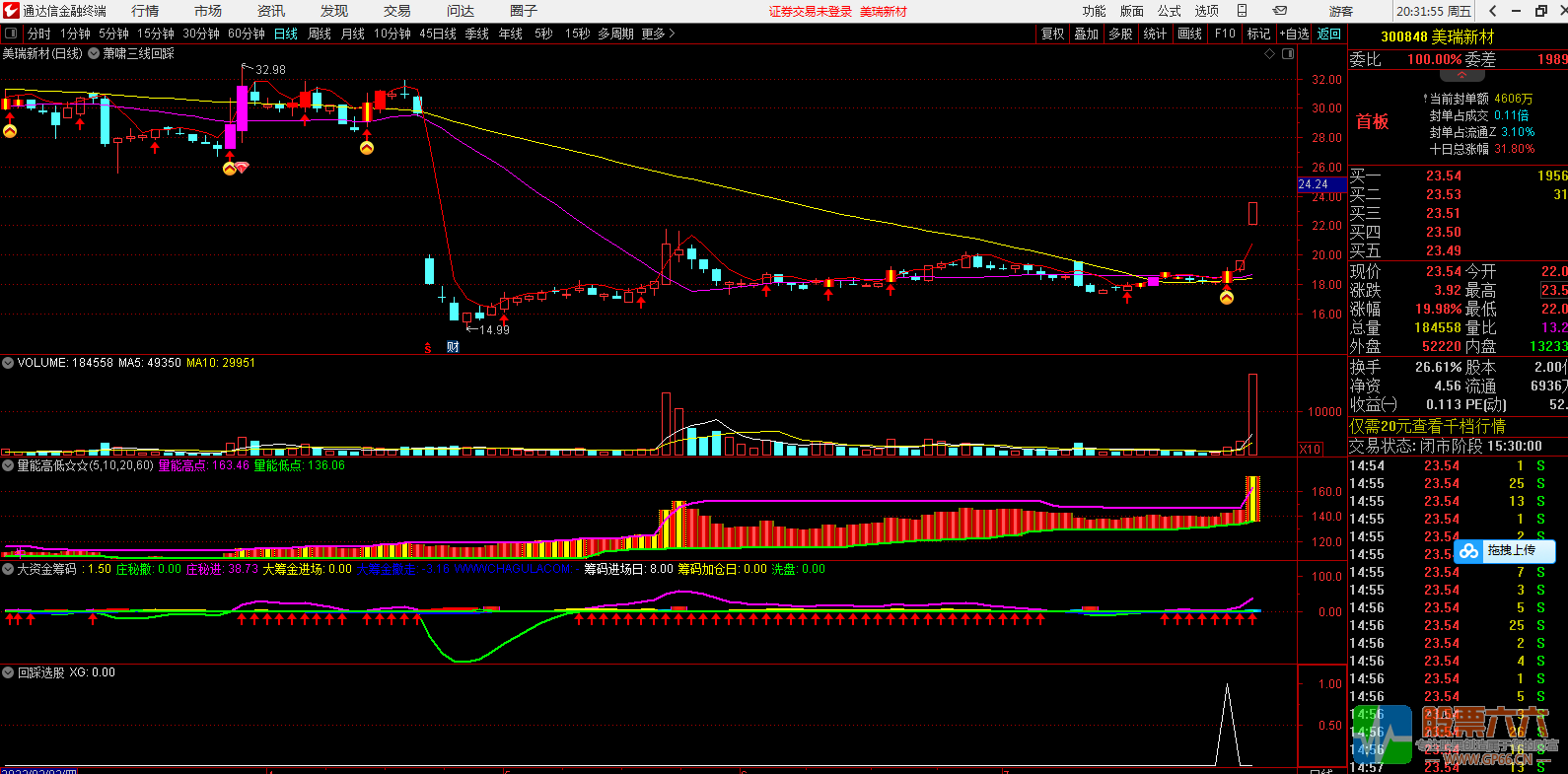
Task: Open the 量能高低 indicator dropdown arrow
Action: (x=8, y=465)
